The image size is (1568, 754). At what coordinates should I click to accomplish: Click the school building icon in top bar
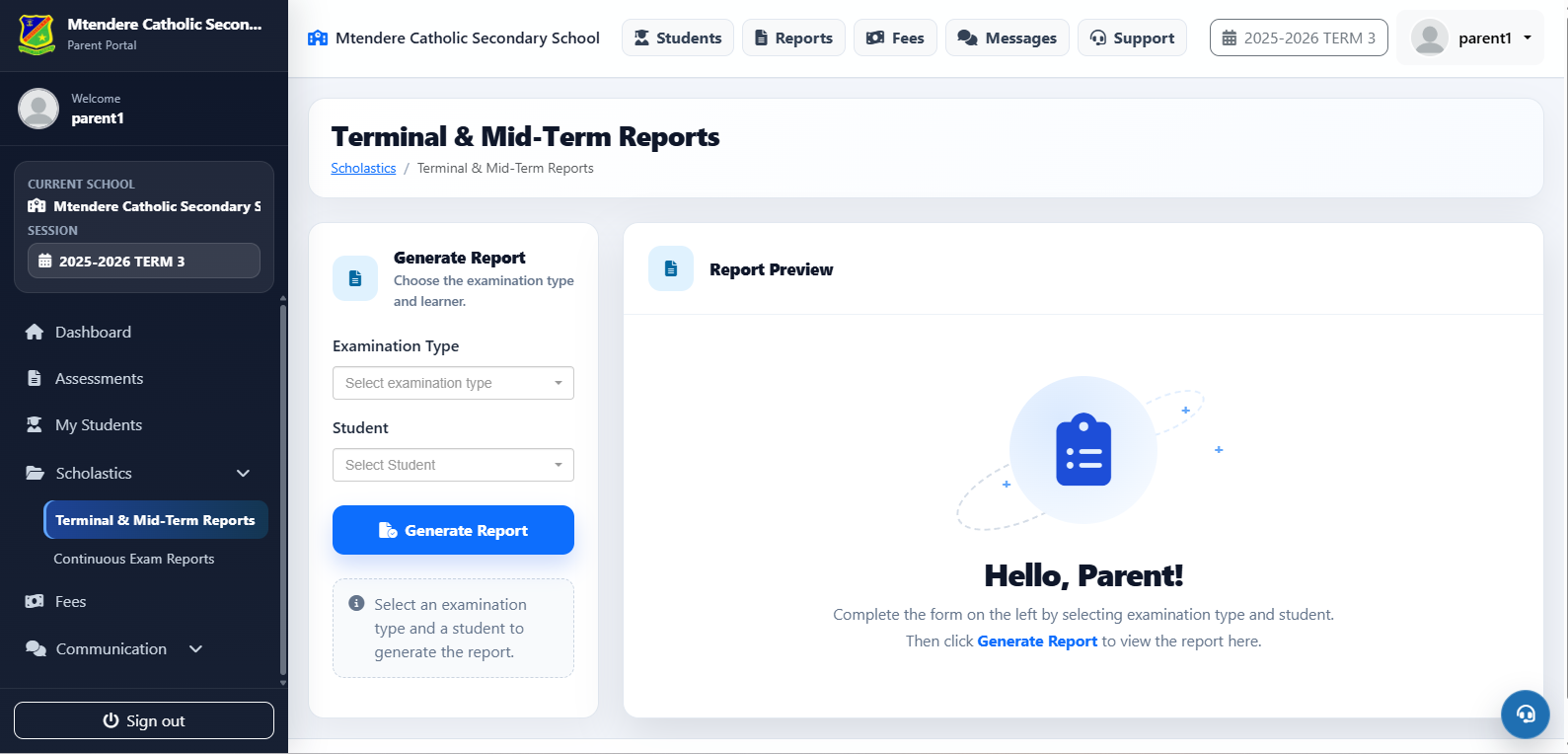point(318,38)
